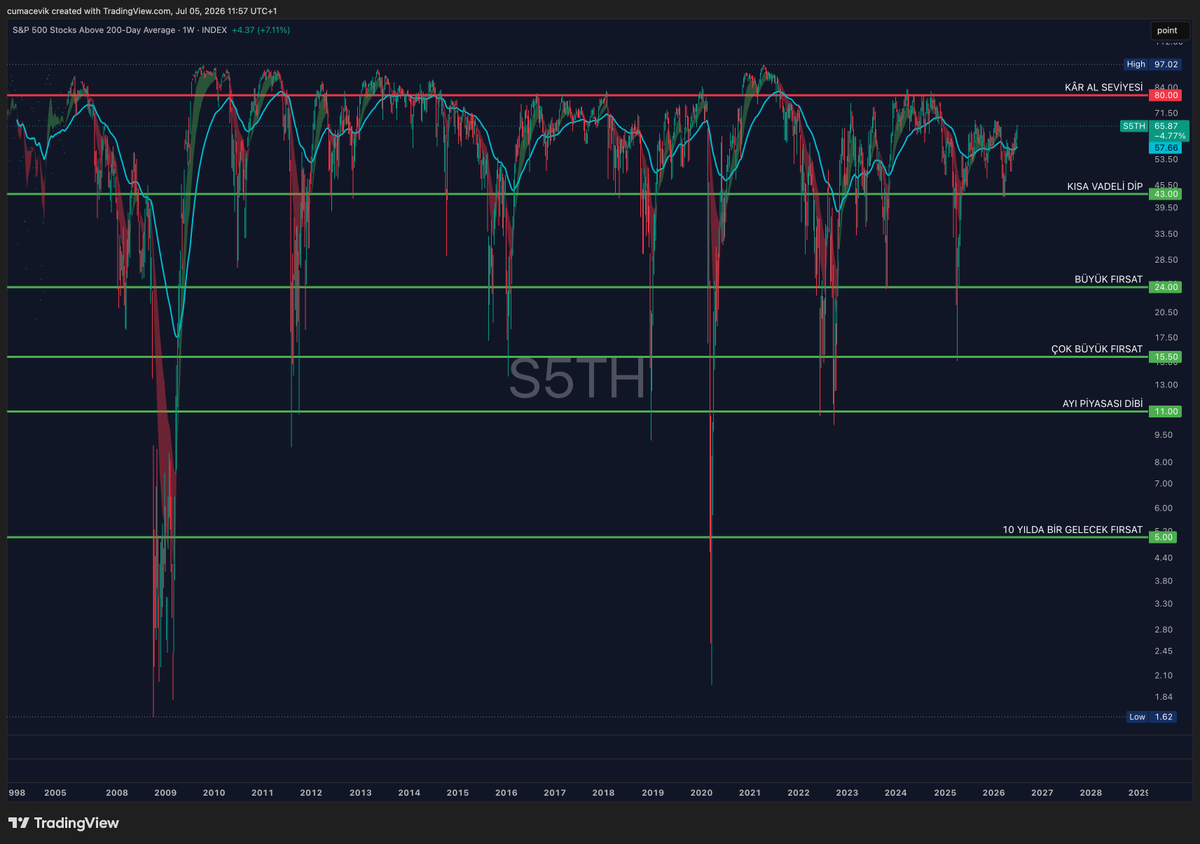This screenshot has height=844, width=1200.
Task: Click the 1.62 low price tag
Action: [x=1163, y=717]
